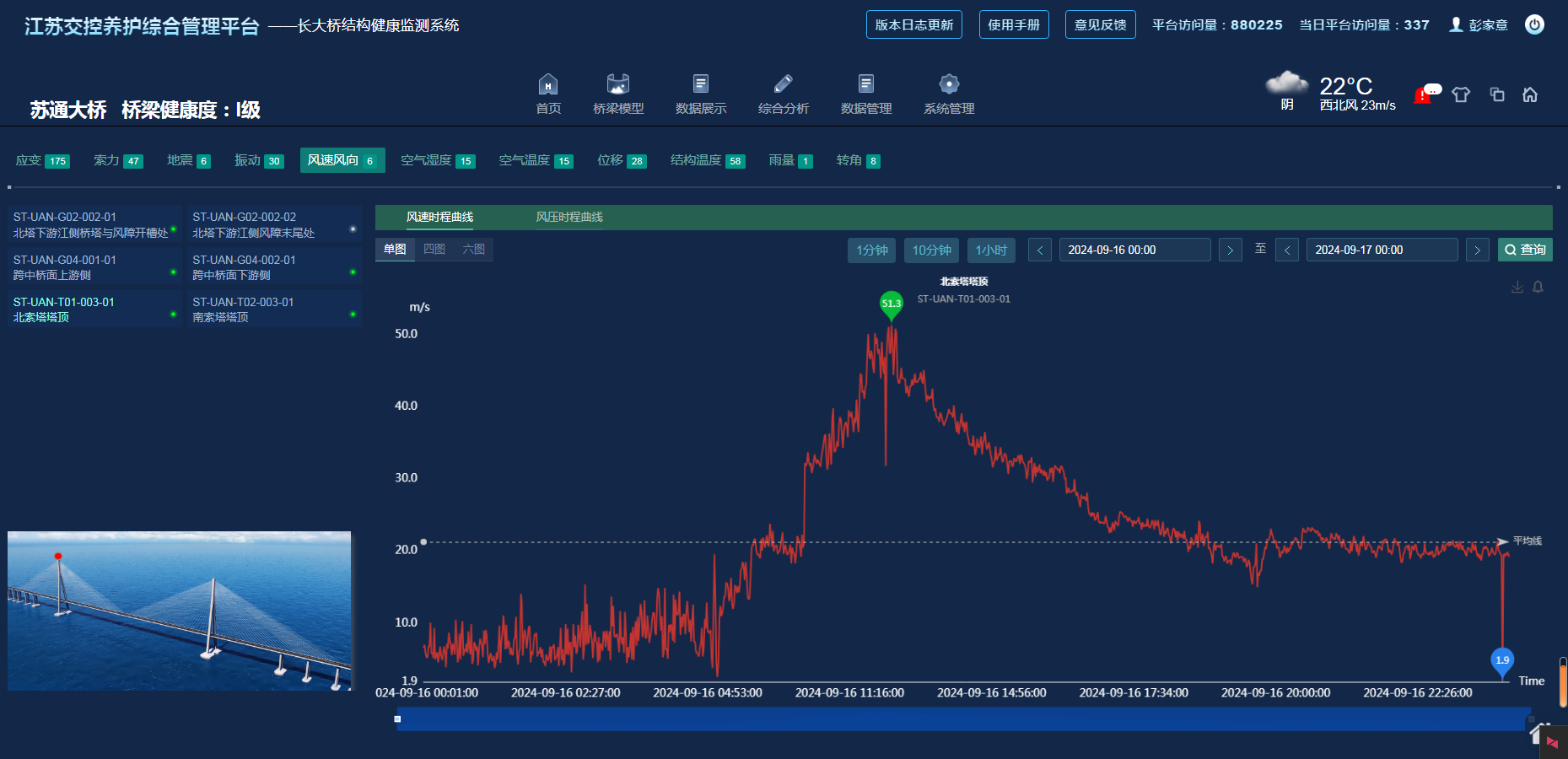Open the theme skin T-shirt icon
Image resolution: width=1568 pixels, height=759 pixels.
1461,94
